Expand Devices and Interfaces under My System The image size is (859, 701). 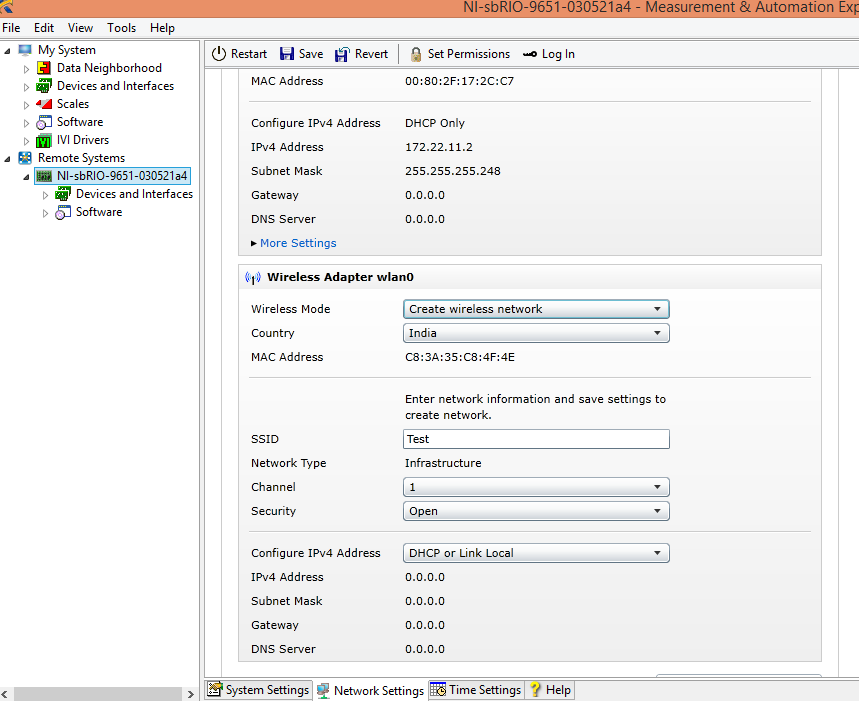tap(26, 87)
